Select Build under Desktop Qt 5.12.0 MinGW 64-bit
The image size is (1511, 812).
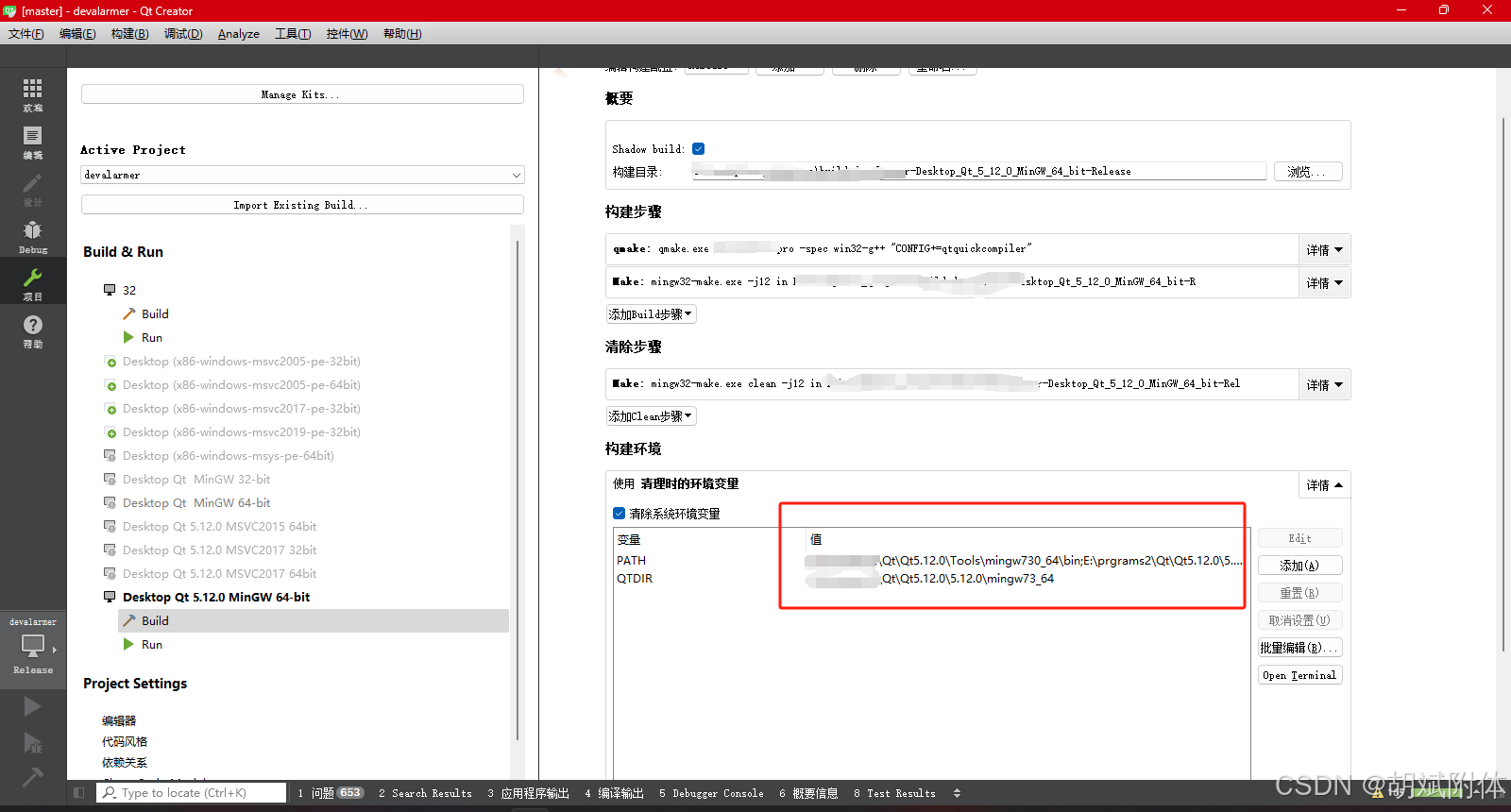pyautogui.click(x=314, y=620)
